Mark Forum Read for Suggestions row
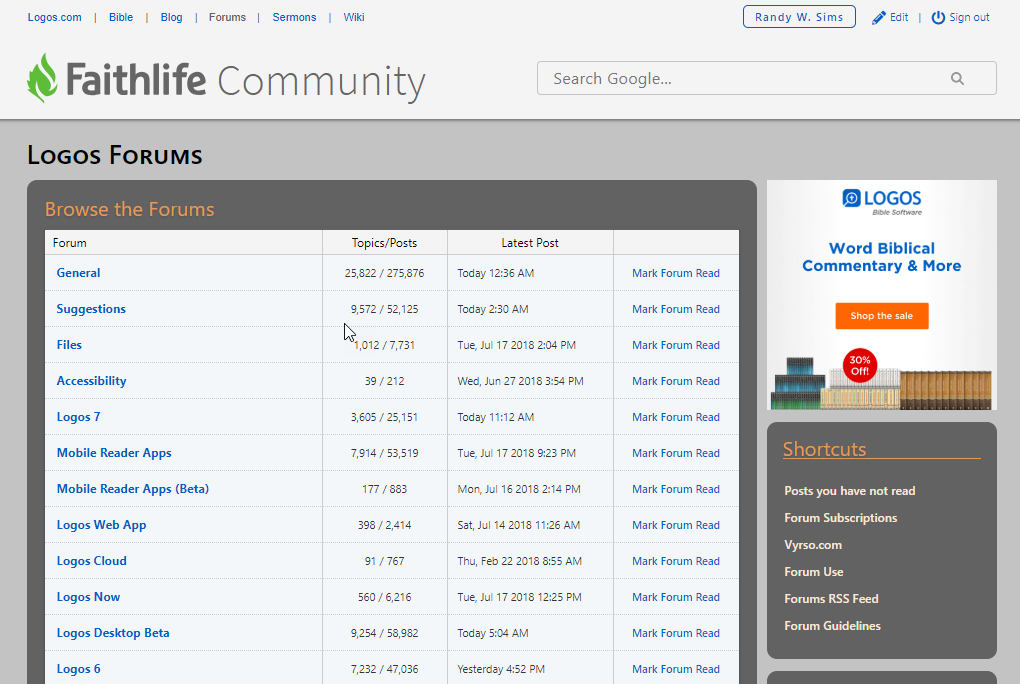This screenshot has height=684, width=1020. 675,309
